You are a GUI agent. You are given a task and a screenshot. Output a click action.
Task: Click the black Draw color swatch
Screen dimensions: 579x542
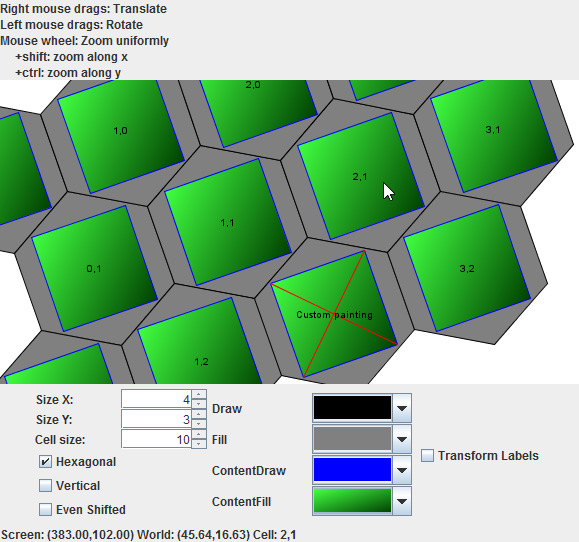point(352,408)
